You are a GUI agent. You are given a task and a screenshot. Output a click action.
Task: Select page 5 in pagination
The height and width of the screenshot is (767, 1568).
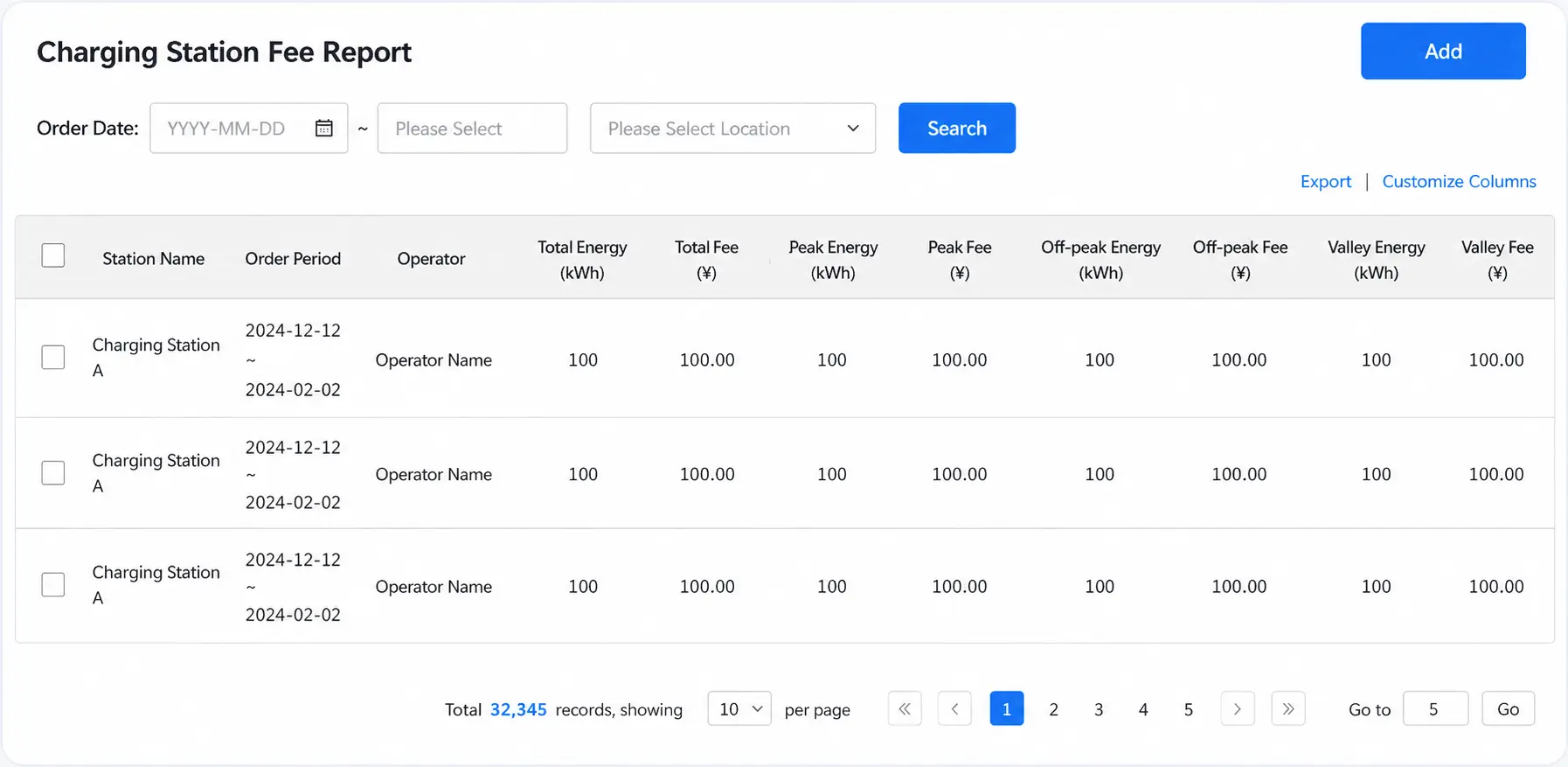[1188, 709]
